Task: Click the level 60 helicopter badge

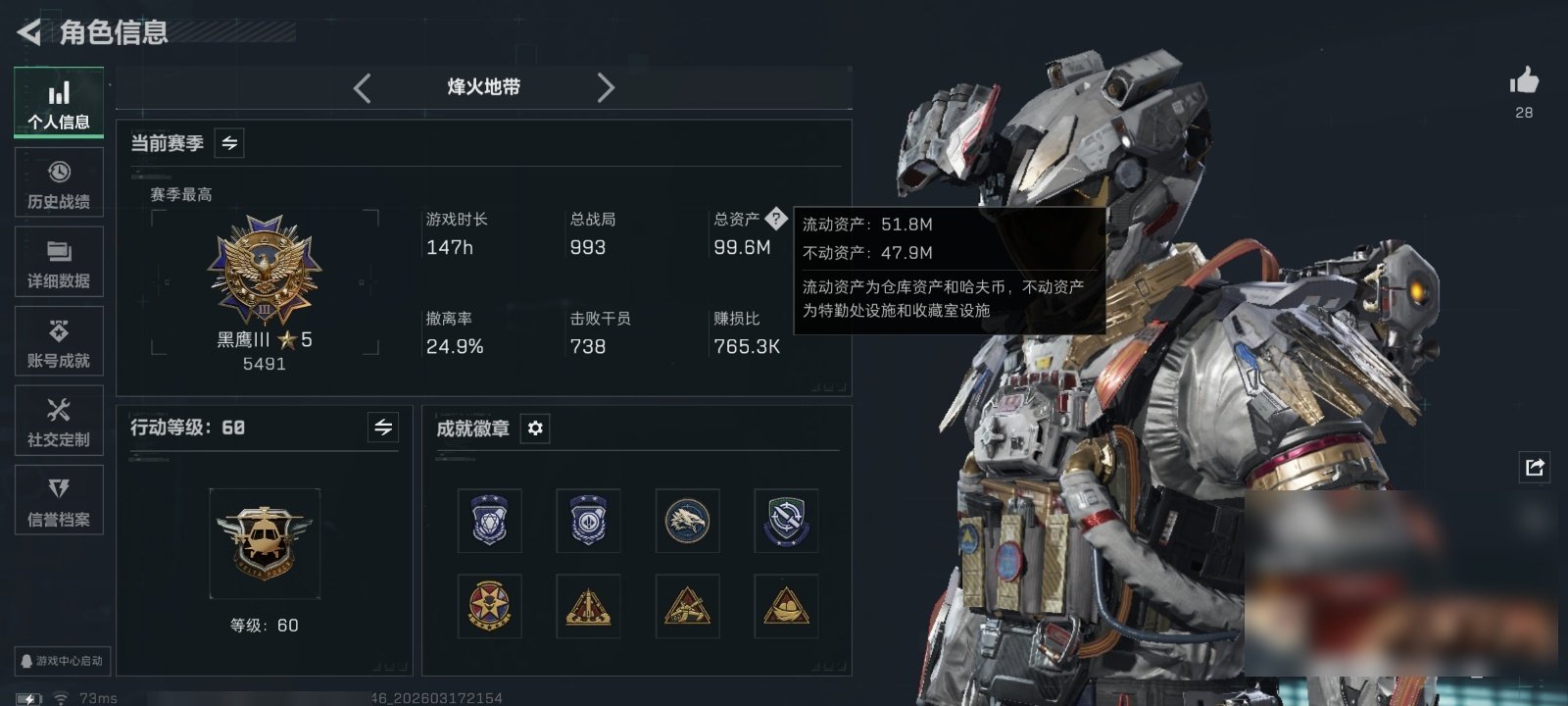Action: [265, 543]
